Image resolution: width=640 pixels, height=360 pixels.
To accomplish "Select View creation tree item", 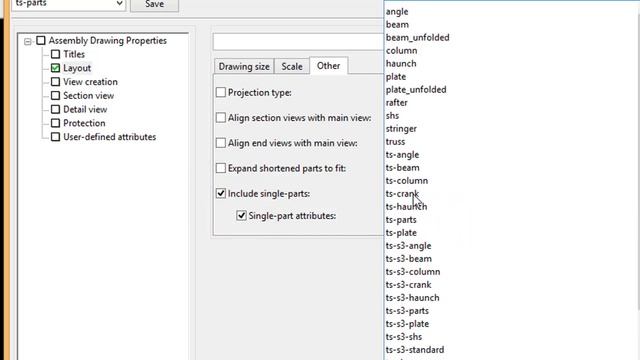I will pos(90,82).
